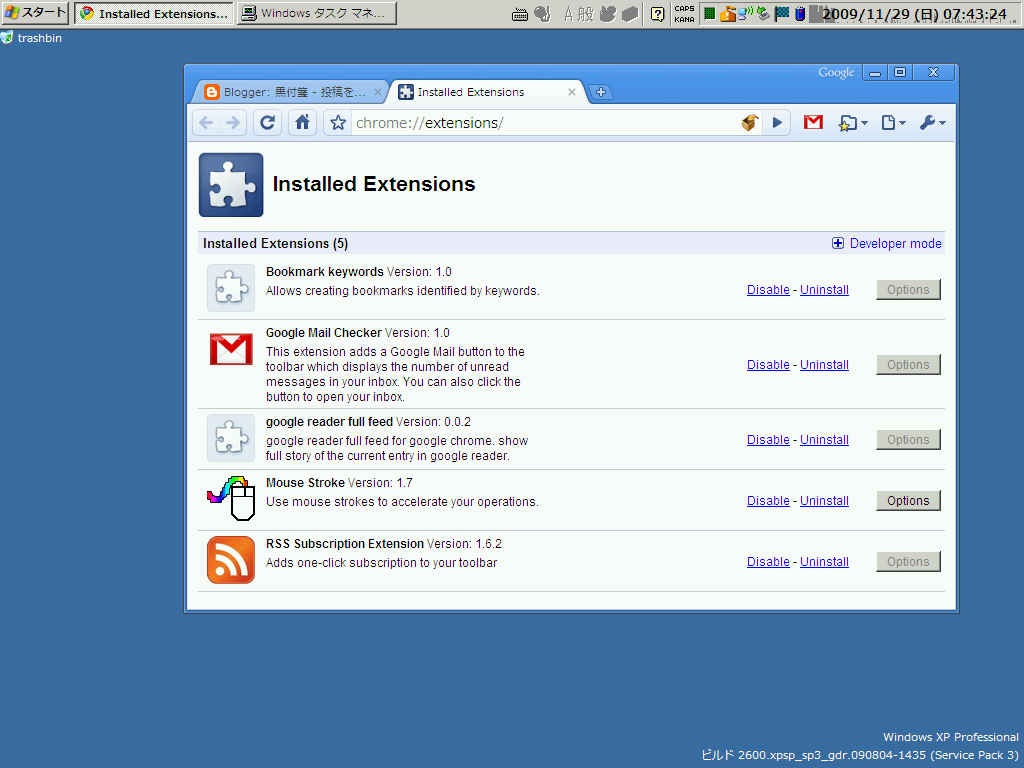
Task: Click the package icon in the address bar
Action: click(x=750, y=123)
